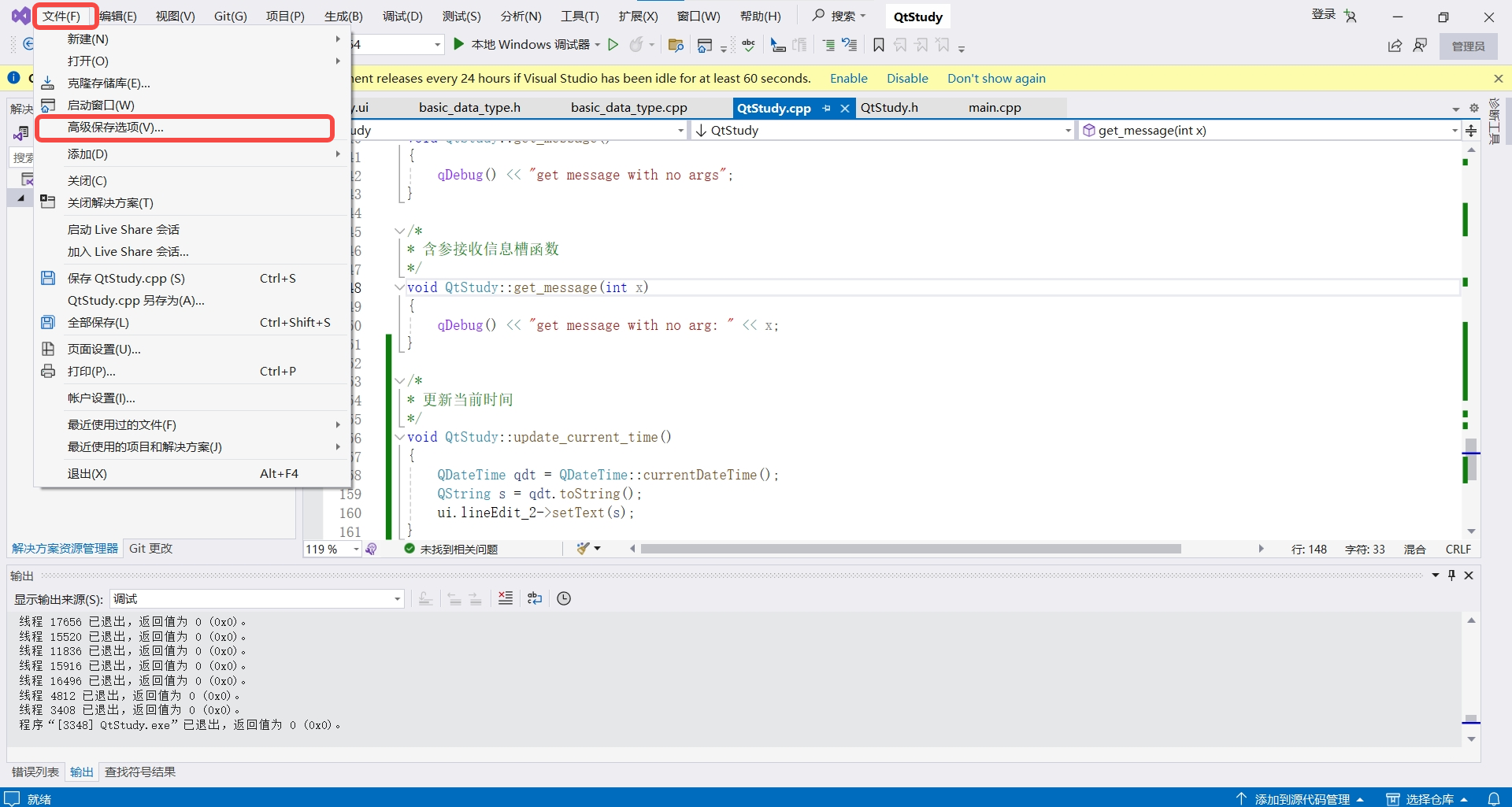1512x807 pixels.
Task: Select 退出(X) from the File menu
Action: 193,473
